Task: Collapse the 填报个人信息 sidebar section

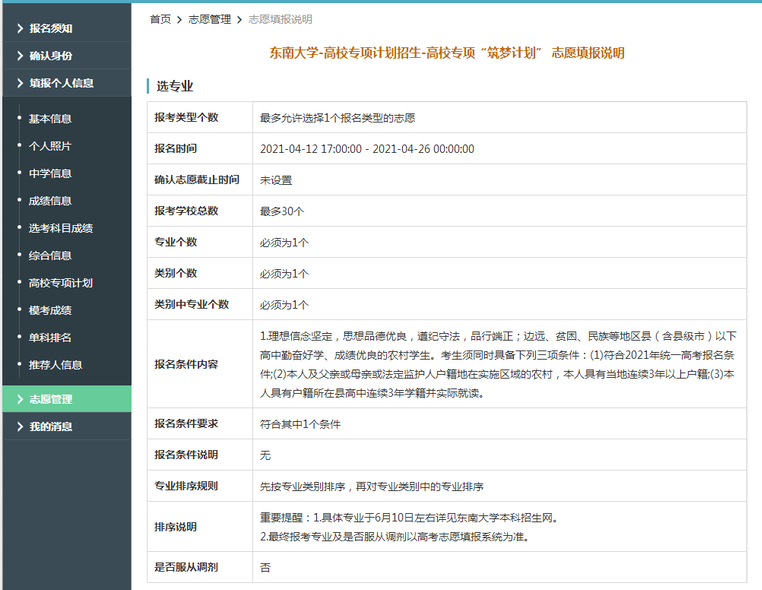Action: click(61, 83)
